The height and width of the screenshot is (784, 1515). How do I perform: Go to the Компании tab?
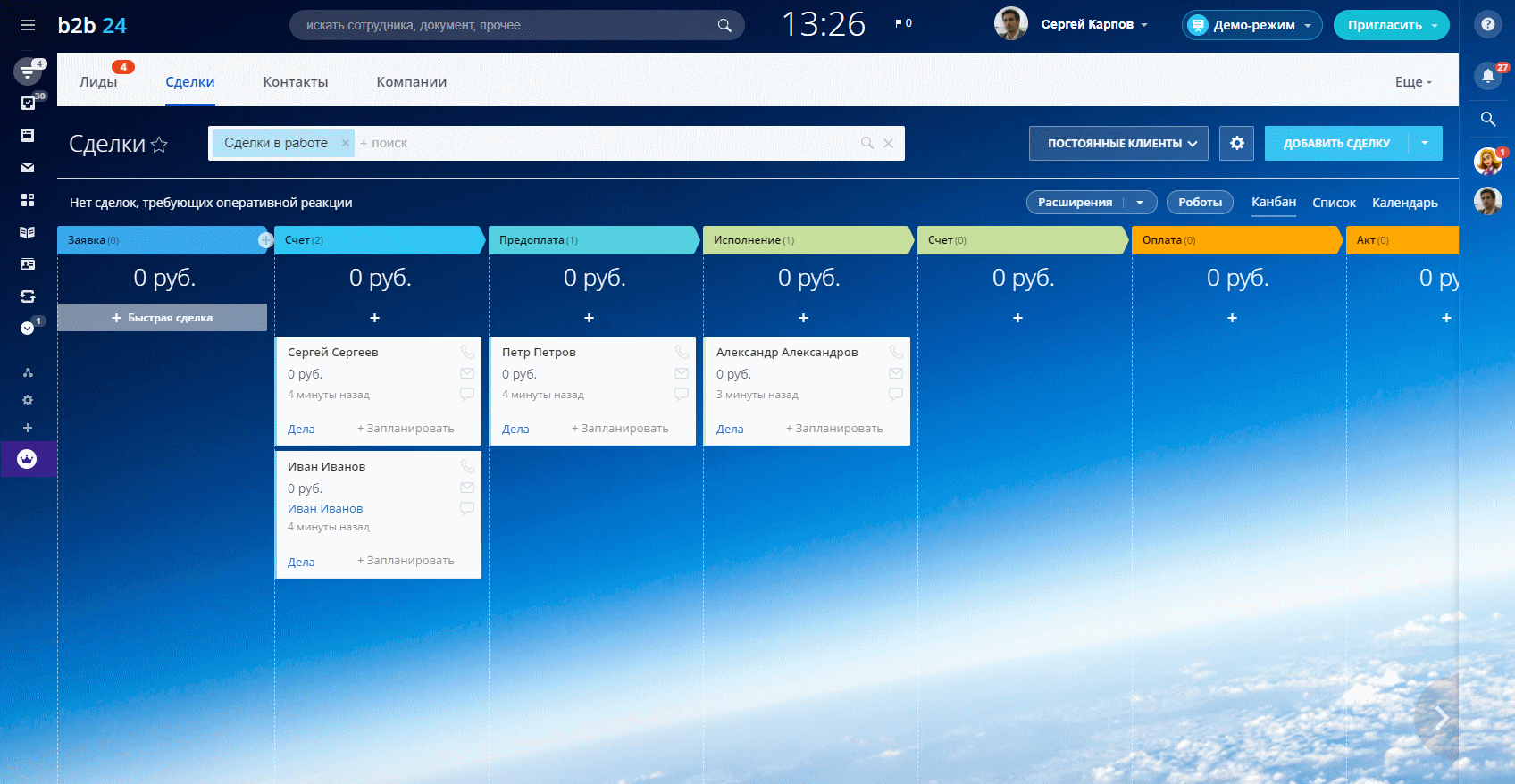pos(412,81)
